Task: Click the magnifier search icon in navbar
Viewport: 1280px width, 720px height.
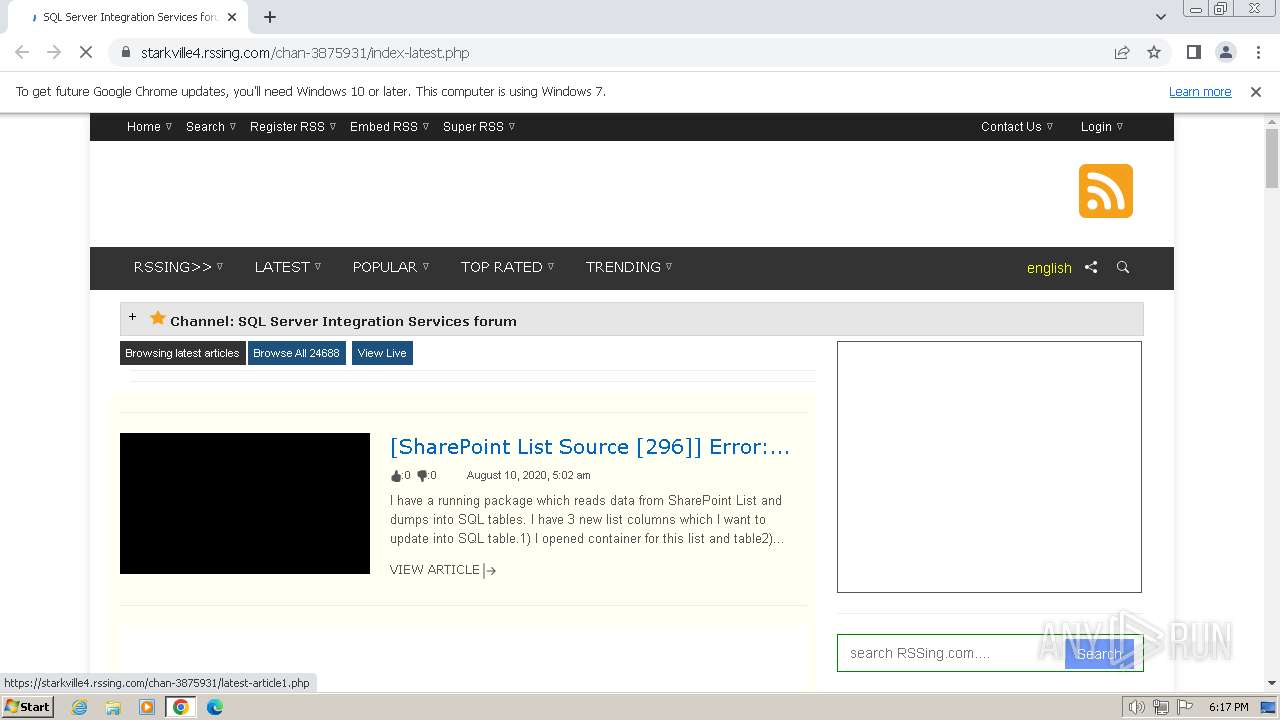Action: (1123, 267)
